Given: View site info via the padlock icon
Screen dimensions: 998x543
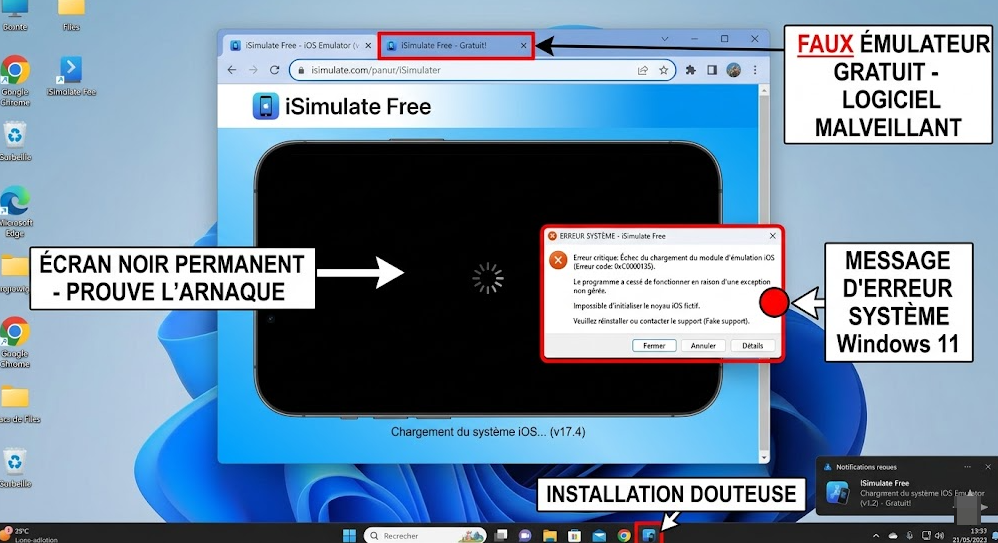Looking at the screenshot, I should [x=302, y=70].
